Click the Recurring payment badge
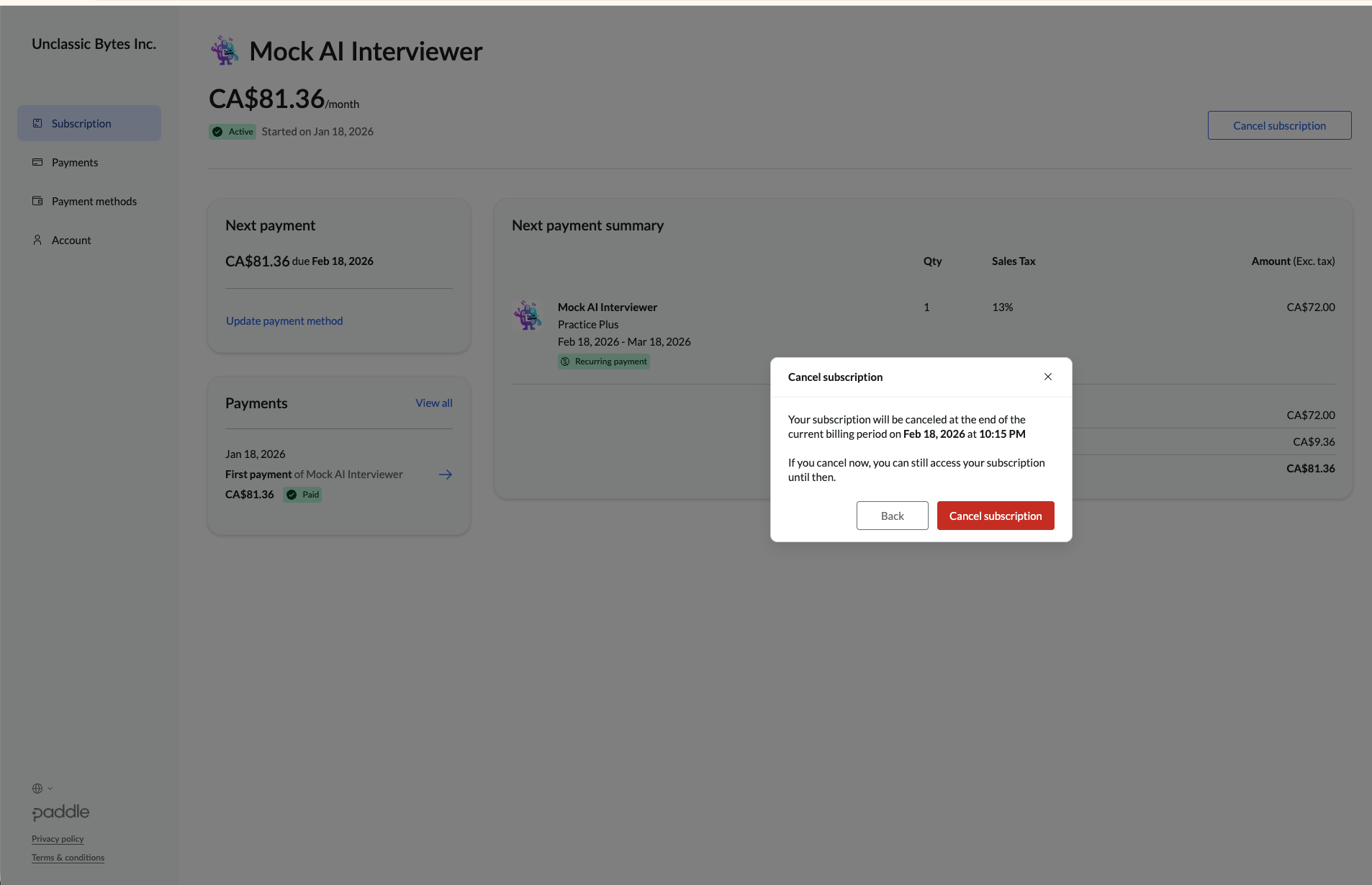This screenshot has height=885, width=1372. (x=604, y=361)
